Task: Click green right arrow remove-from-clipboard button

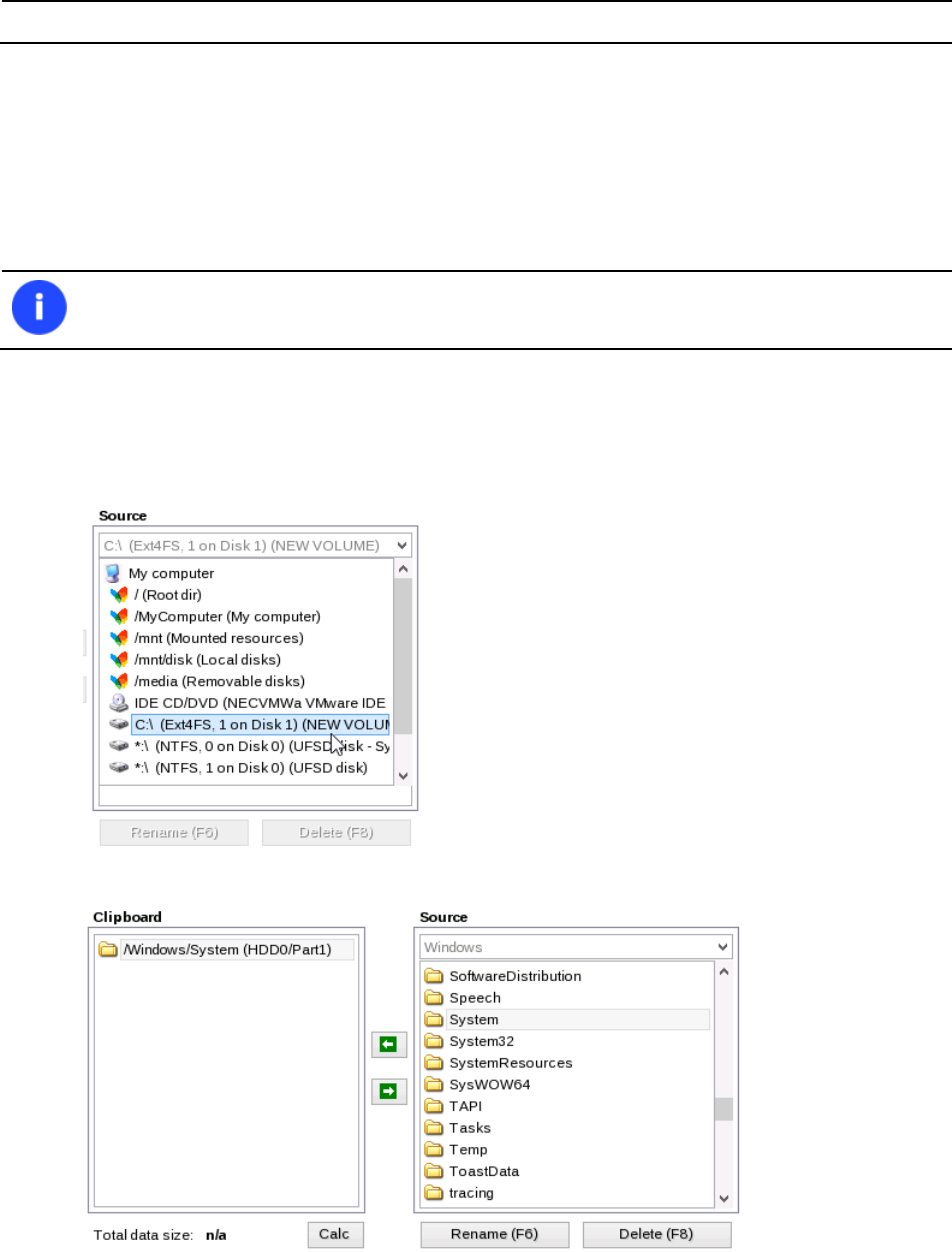Action: 389,1092
